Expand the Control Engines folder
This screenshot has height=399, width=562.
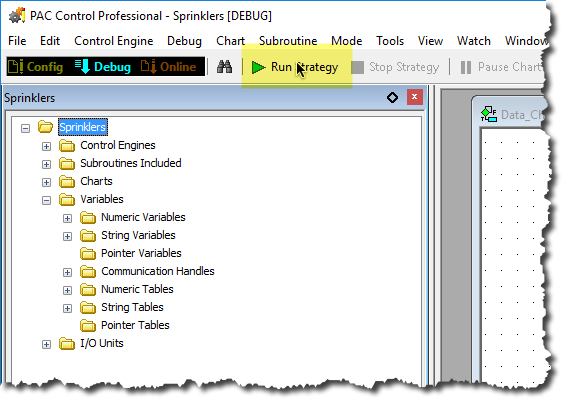click(x=46, y=146)
